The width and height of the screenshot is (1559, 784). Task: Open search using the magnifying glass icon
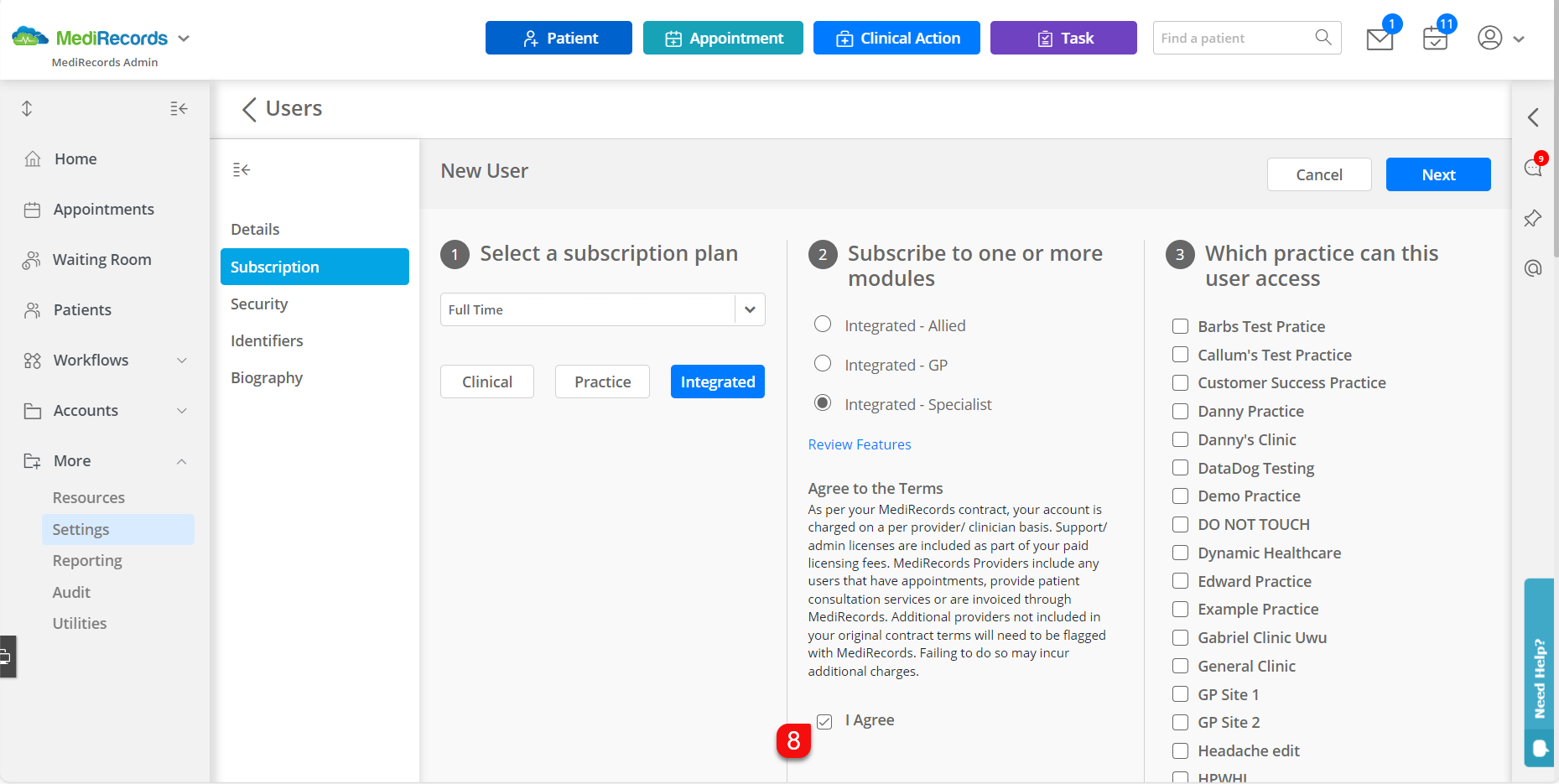click(1323, 38)
